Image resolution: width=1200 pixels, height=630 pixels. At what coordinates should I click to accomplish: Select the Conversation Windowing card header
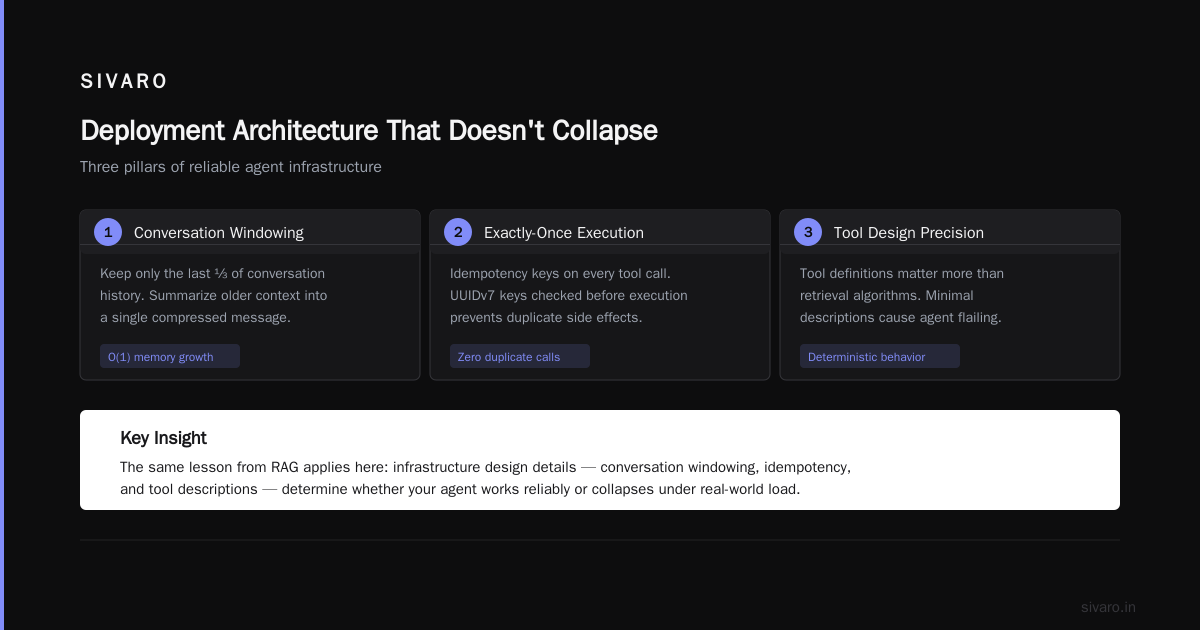click(250, 232)
